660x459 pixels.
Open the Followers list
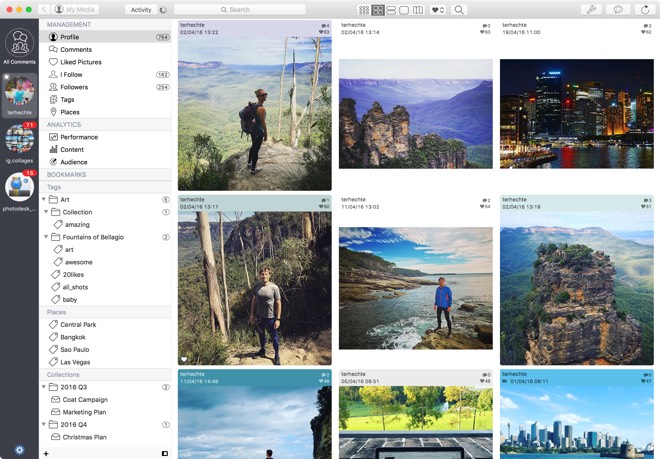(105, 87)
